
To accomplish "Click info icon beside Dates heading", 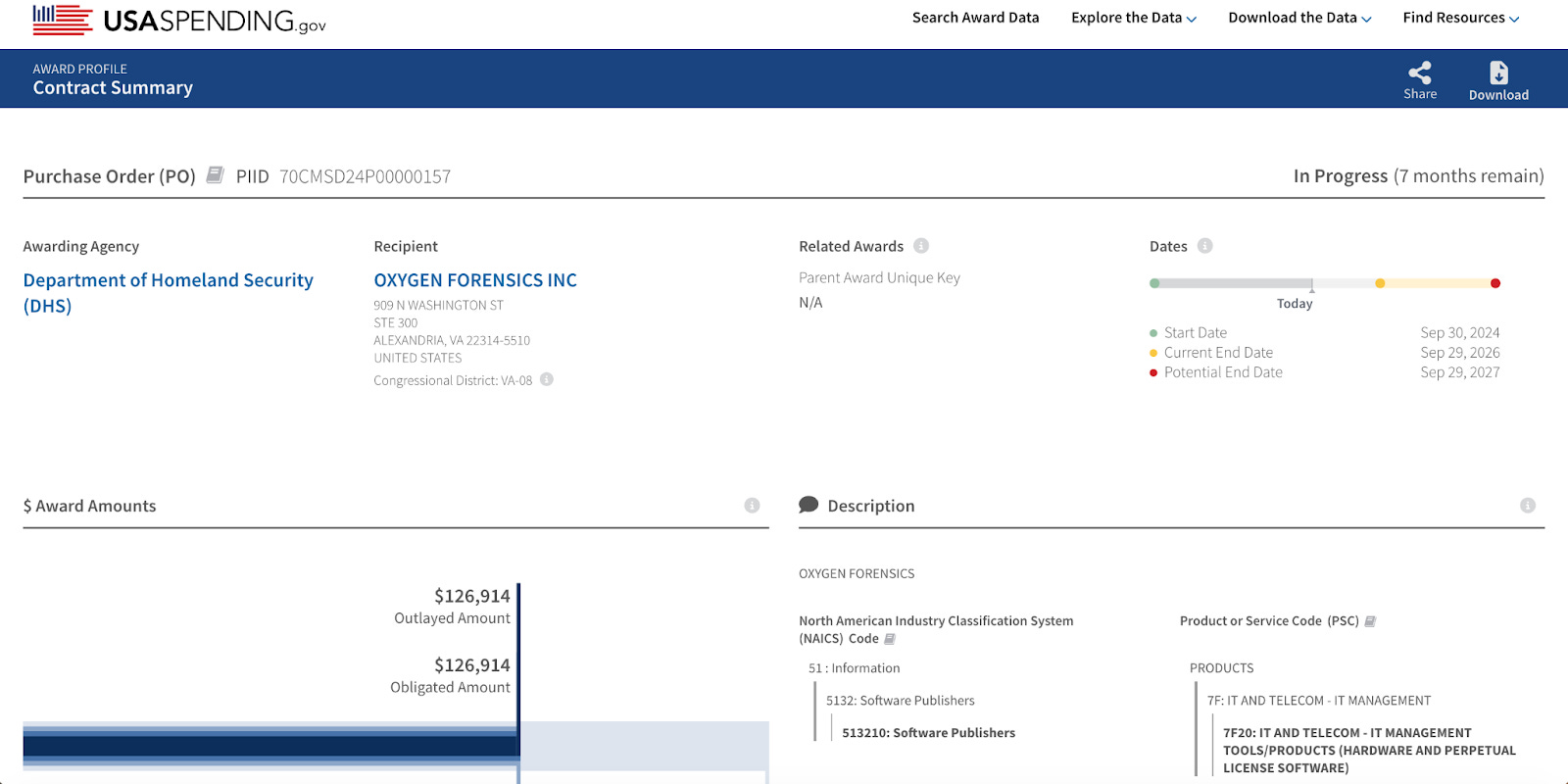I will coord(1205,246).
